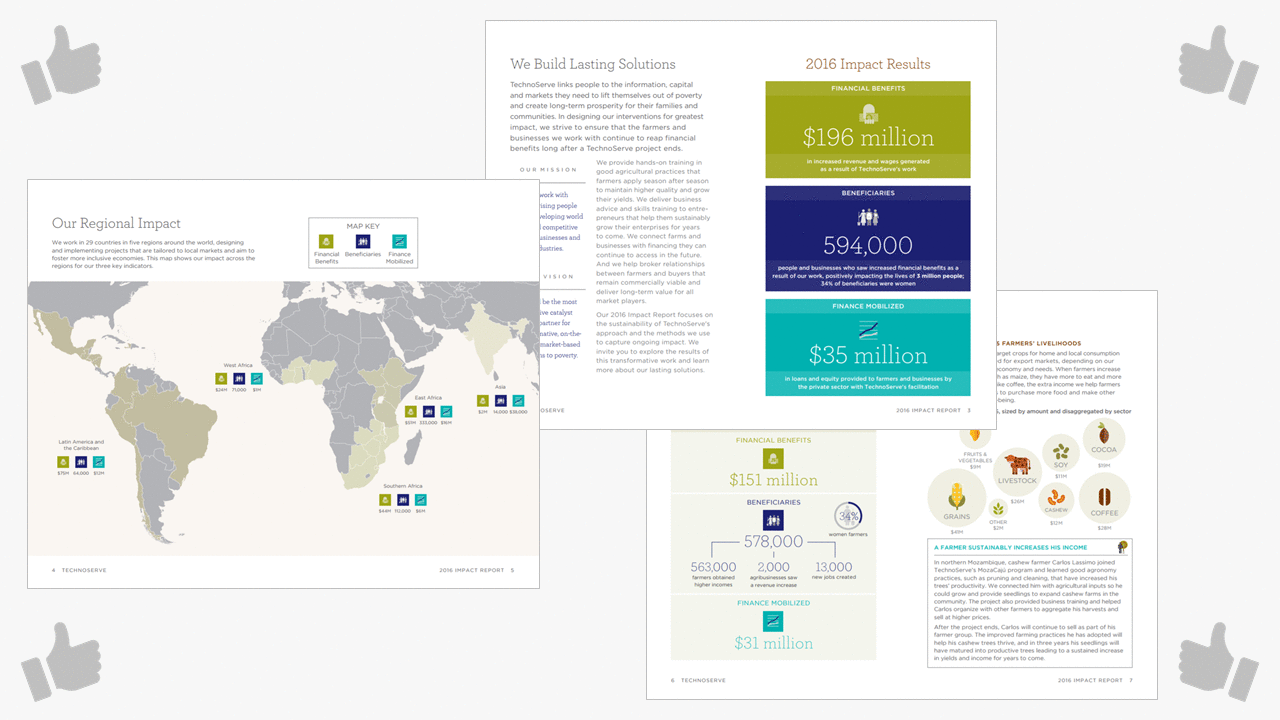This screenshot has width=1280, height=720.
Task: Click the Beneficiaries navy panel header
Action: [867, 193]
